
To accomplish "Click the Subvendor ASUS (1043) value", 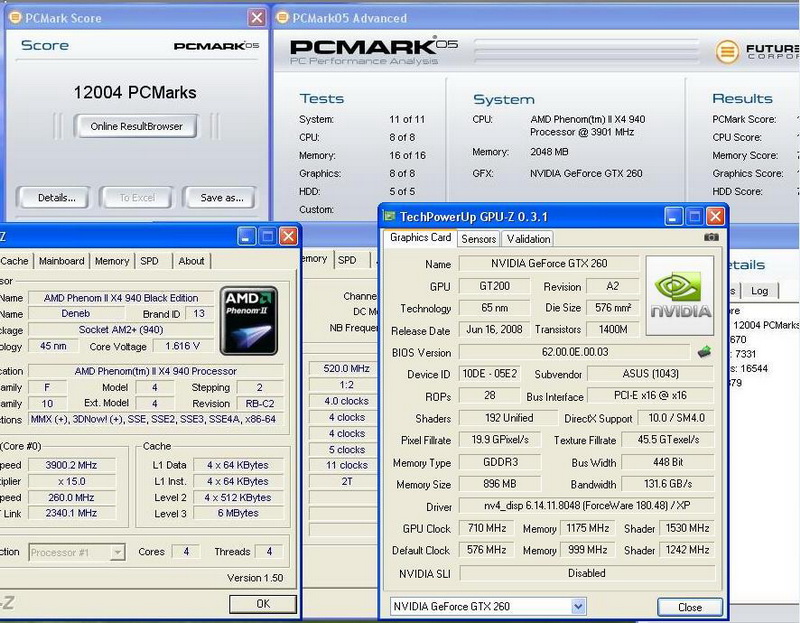I will (651, 373).
